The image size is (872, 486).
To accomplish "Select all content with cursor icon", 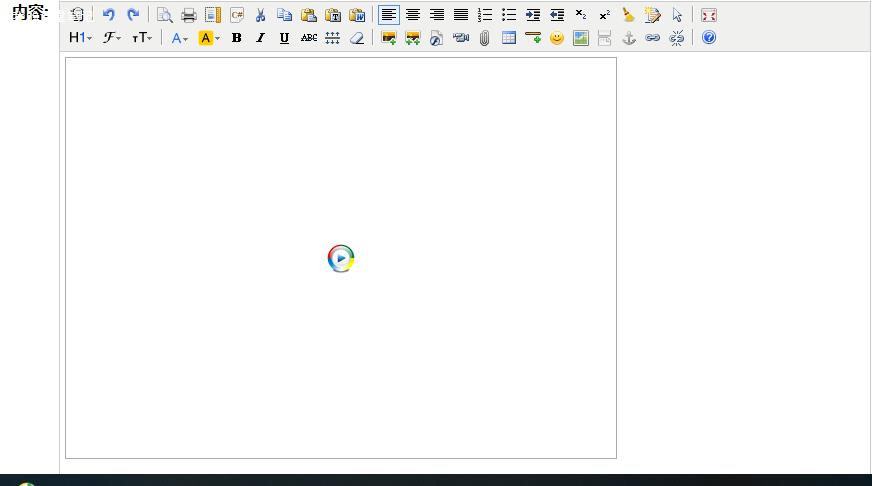I will (x=677, y=15).
